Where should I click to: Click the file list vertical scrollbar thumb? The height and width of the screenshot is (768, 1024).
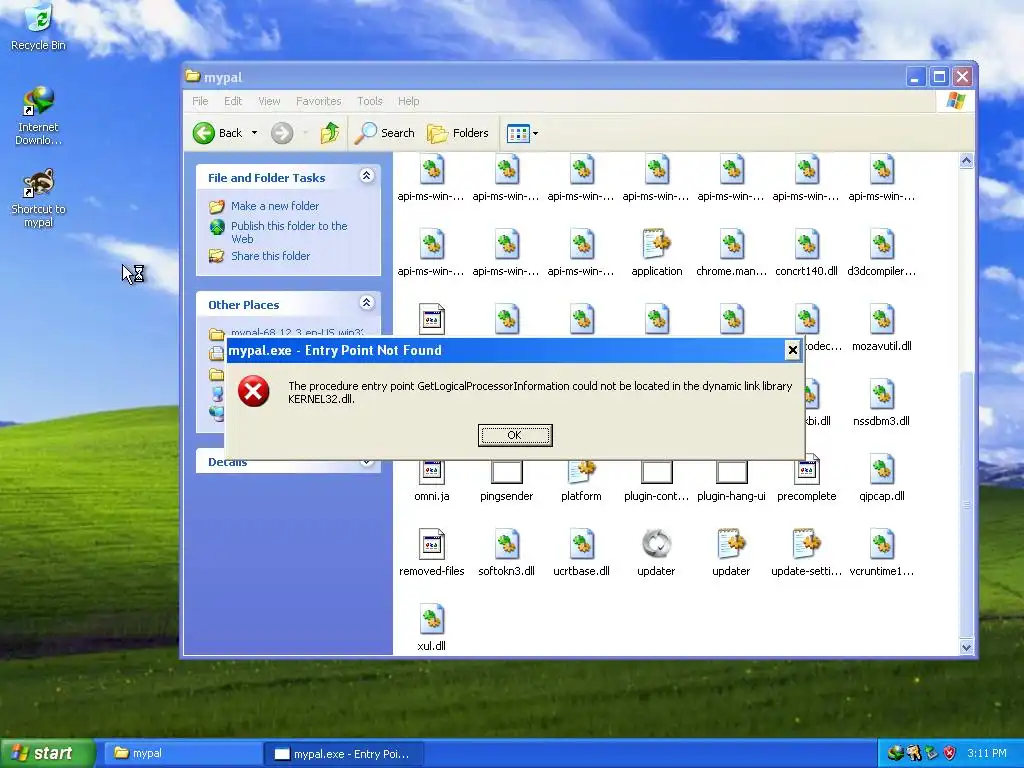(967, 505)
